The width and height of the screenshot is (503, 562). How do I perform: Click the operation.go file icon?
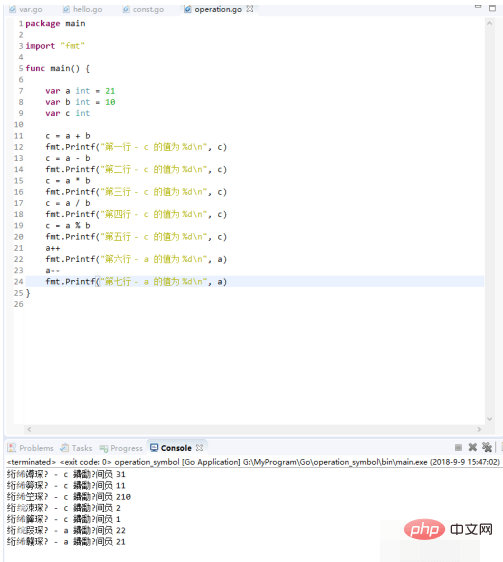188,9
